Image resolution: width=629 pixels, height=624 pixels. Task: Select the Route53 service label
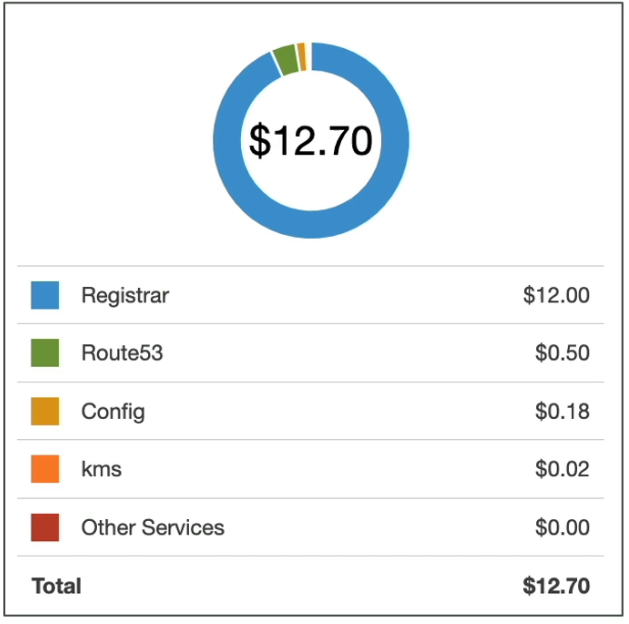coord(122,353)
